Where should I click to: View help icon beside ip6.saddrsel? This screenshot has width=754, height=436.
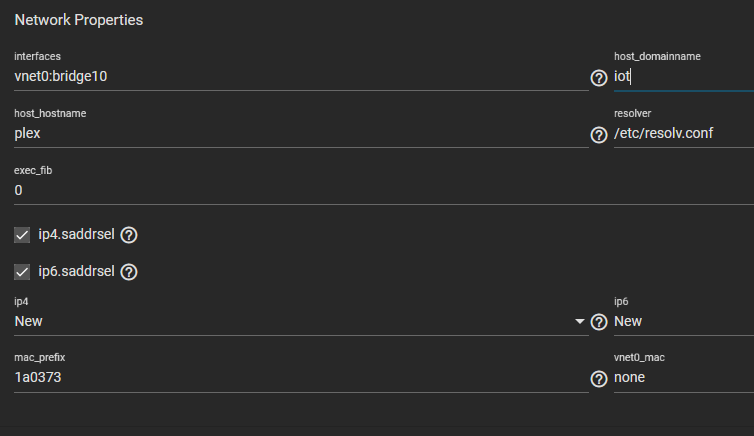(x=129, y=272)
